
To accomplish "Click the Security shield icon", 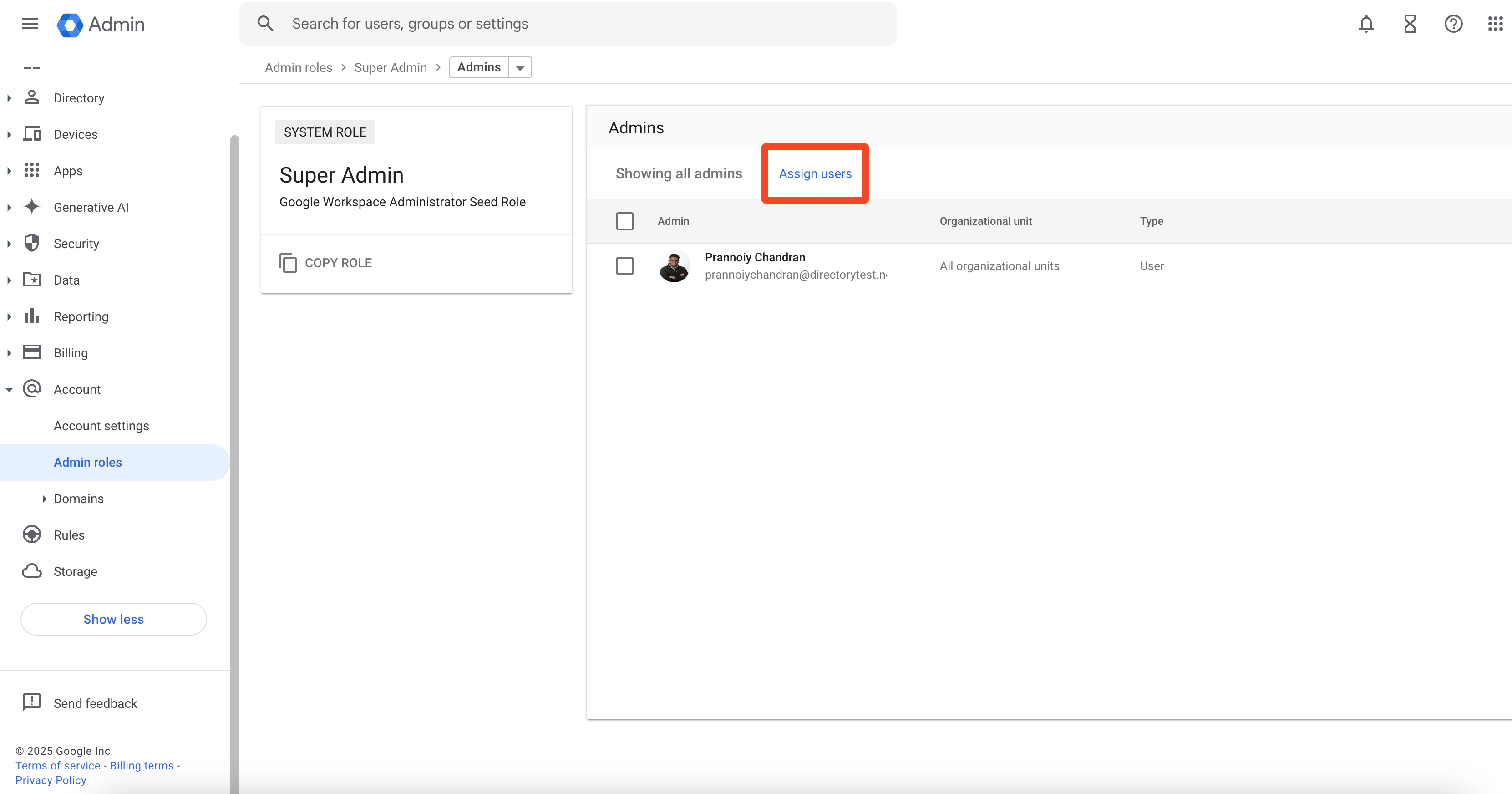I will [32, 243].
